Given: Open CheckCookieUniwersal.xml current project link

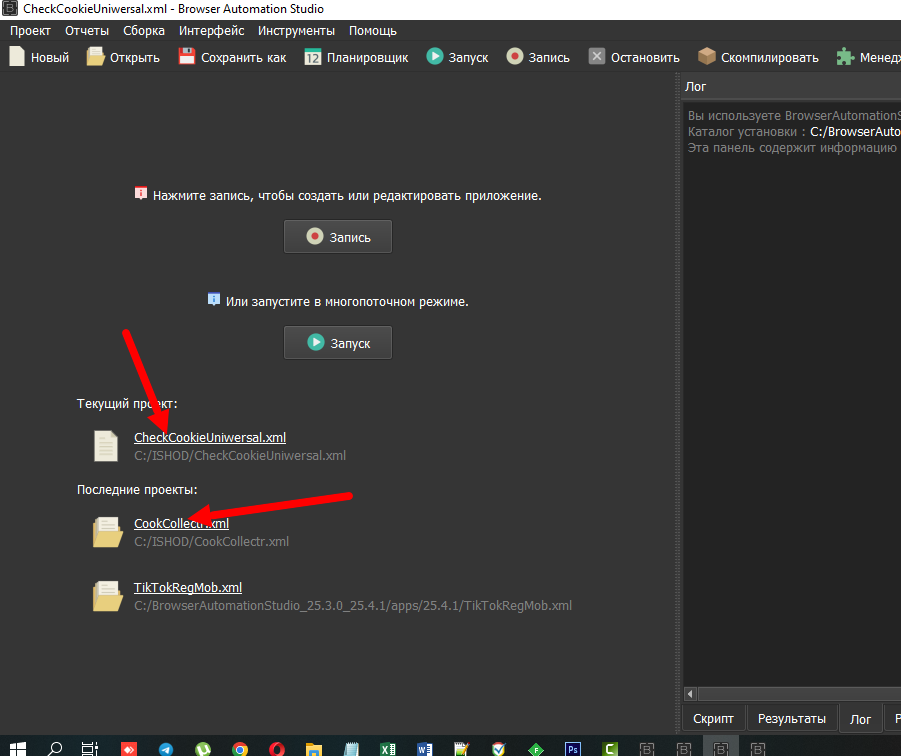Looking at the screenshot, I should (x=210, y=438).
